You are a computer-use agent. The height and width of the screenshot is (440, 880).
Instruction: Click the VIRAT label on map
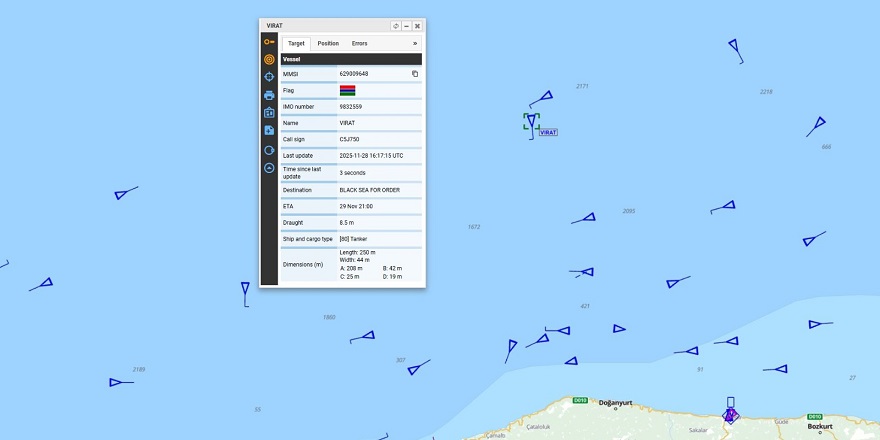click(x=548, y=132)
